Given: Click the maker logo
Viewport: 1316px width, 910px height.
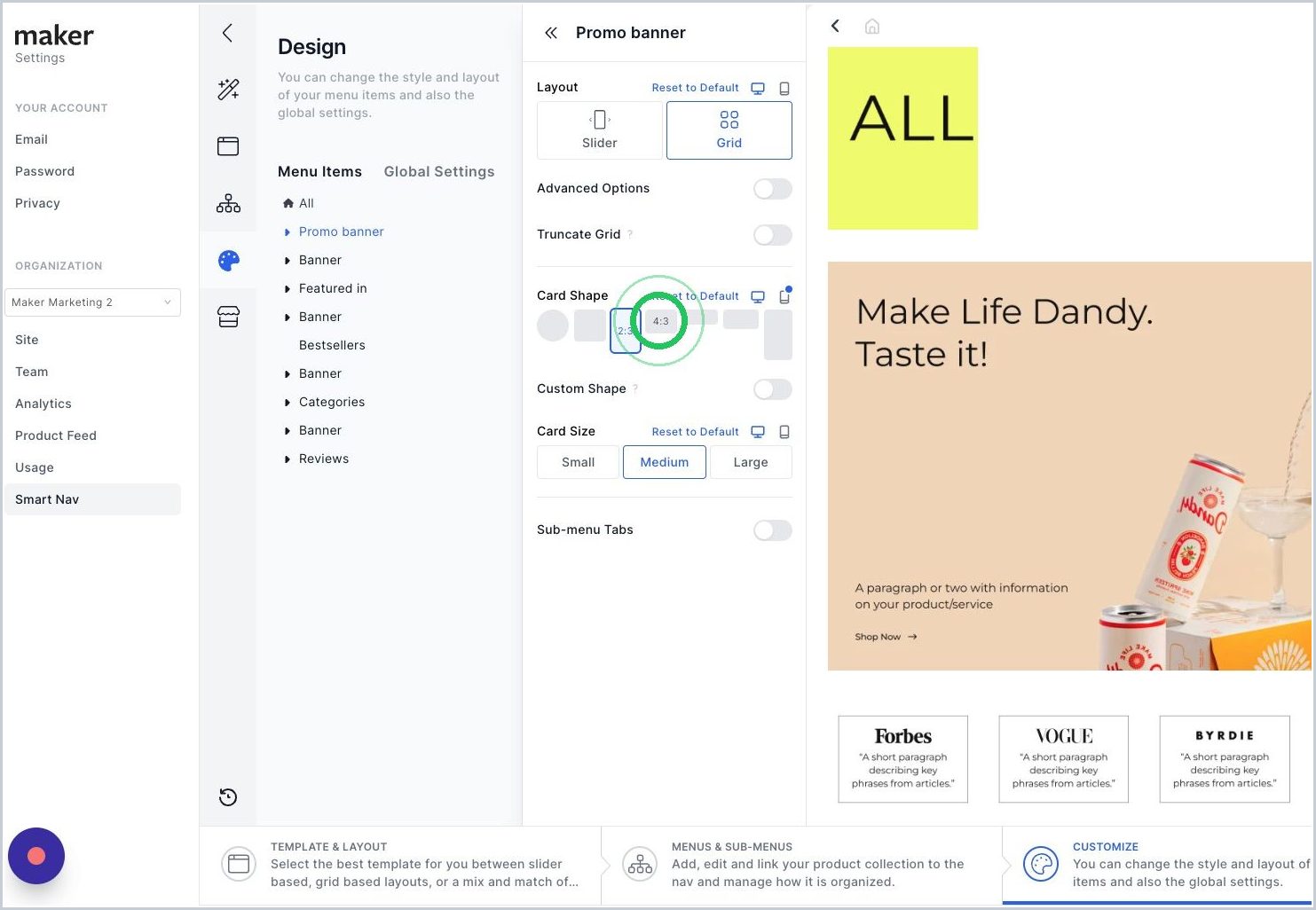Looking at the screenshot, I should coord(54,35).
